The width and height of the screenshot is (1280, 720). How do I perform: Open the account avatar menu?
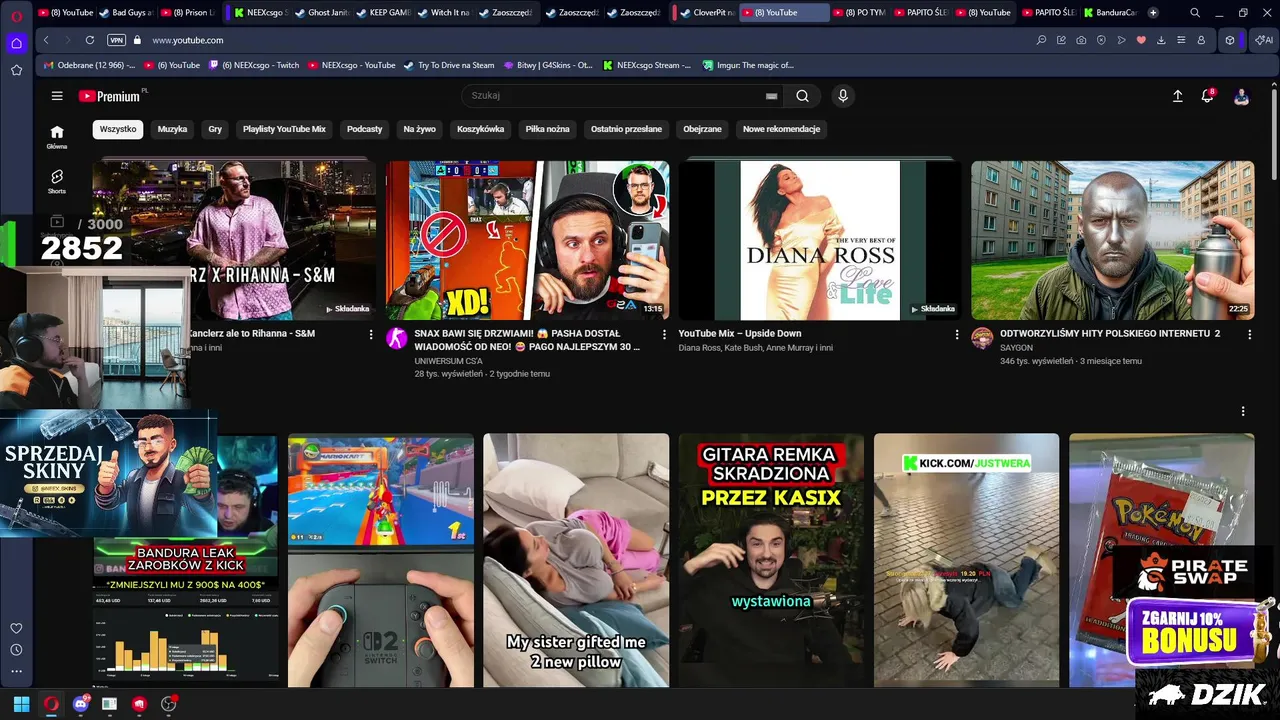(x=1241, y=96)
